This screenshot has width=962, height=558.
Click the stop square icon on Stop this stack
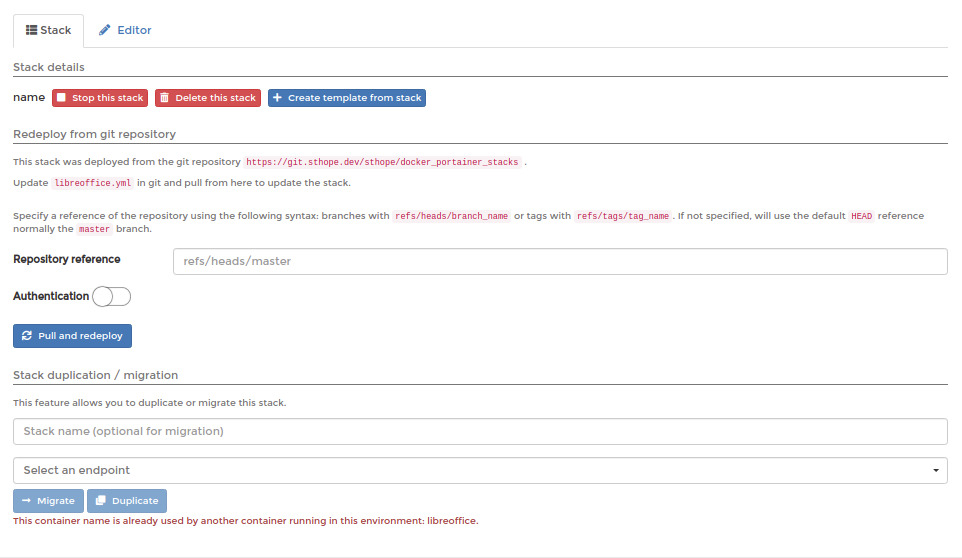pos(61,97)
